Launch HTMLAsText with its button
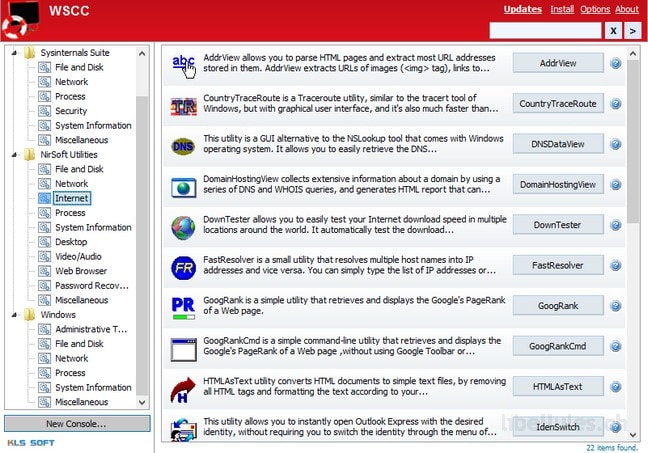648x453 pixels. tap(558, 387)
